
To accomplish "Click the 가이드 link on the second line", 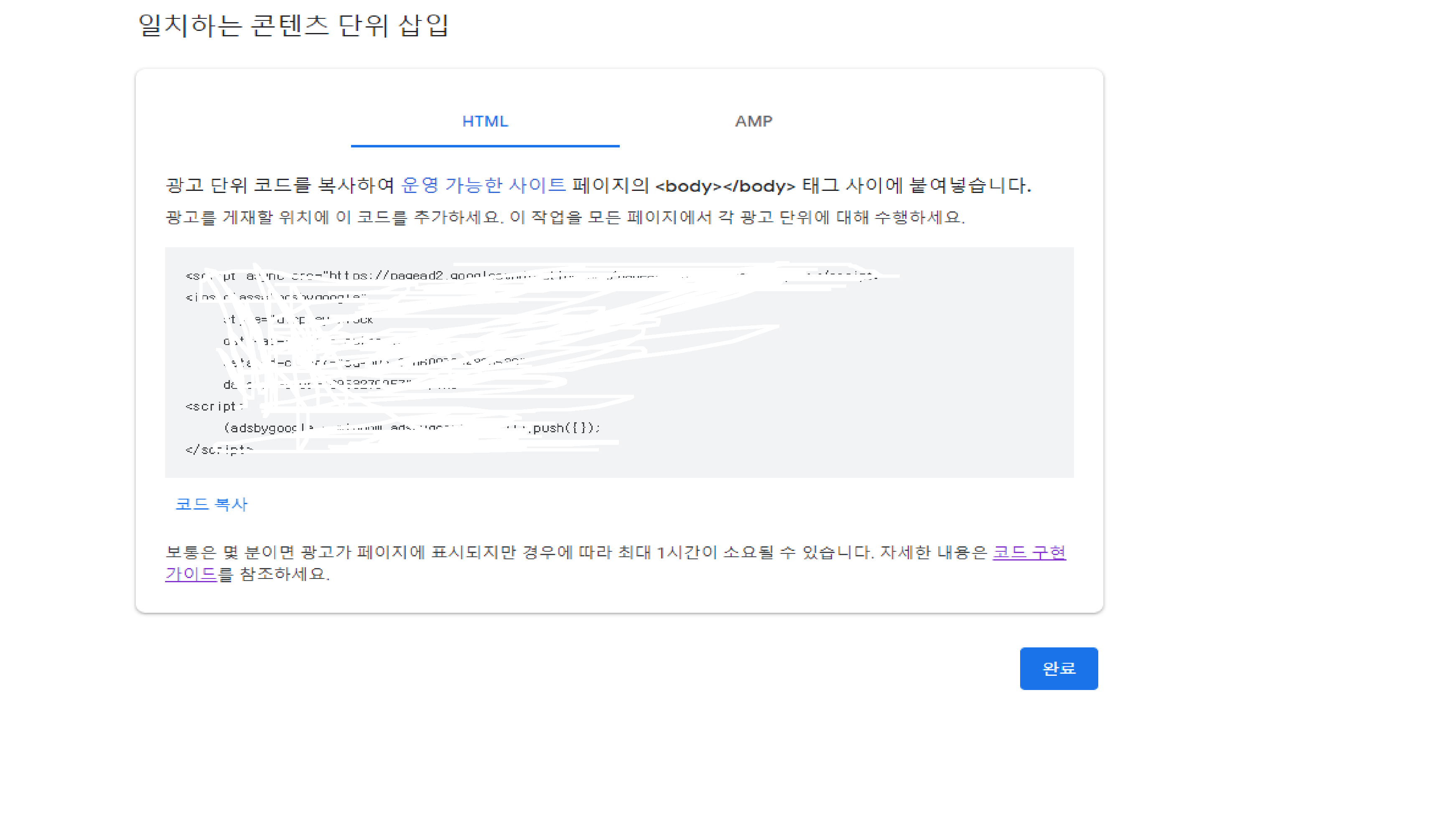I will point(191,574).
